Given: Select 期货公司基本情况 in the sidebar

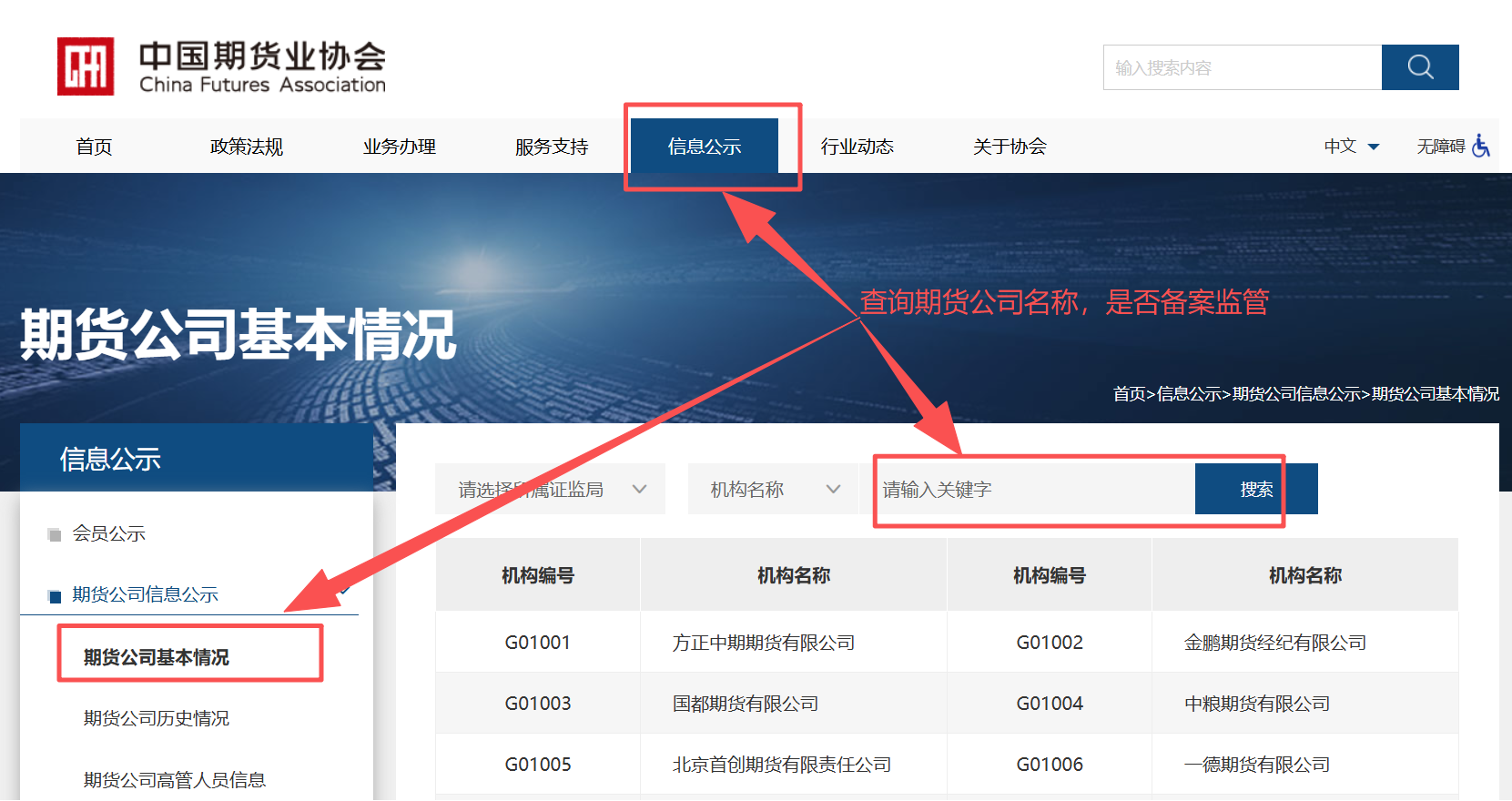Looking at the screenshot, I should pos(157,657).
